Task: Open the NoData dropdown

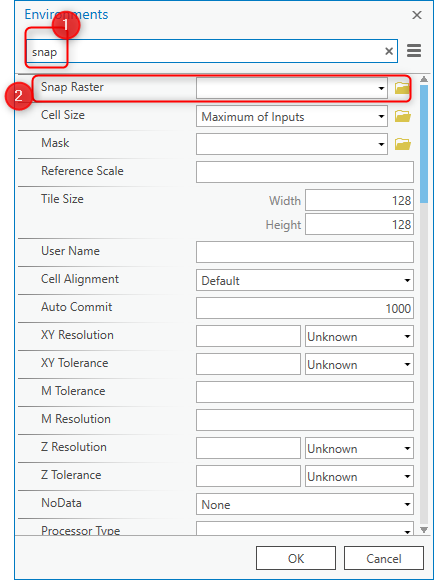Action: pyautogui.click(x=305, y=504)
